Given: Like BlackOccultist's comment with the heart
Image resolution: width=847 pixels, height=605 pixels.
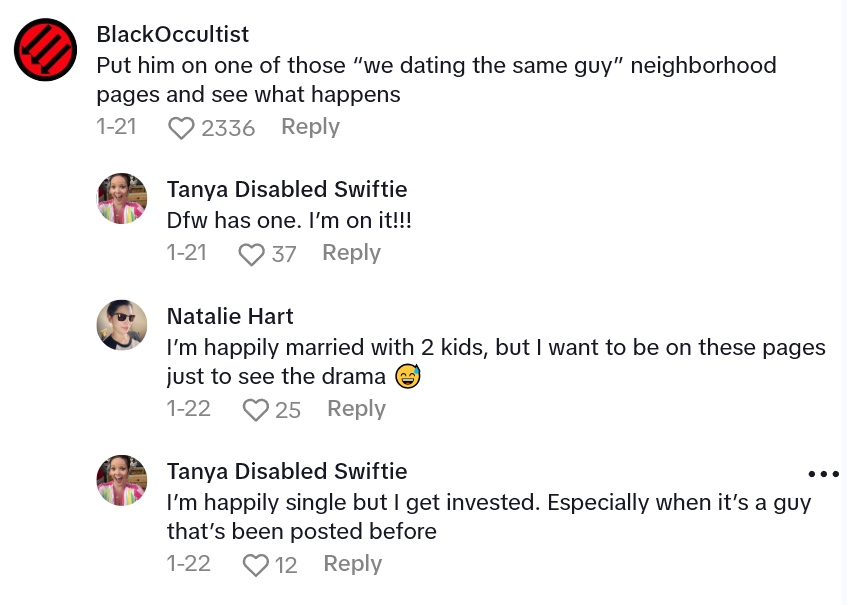Looking at the screenshot, I should [x=181, y=128].
